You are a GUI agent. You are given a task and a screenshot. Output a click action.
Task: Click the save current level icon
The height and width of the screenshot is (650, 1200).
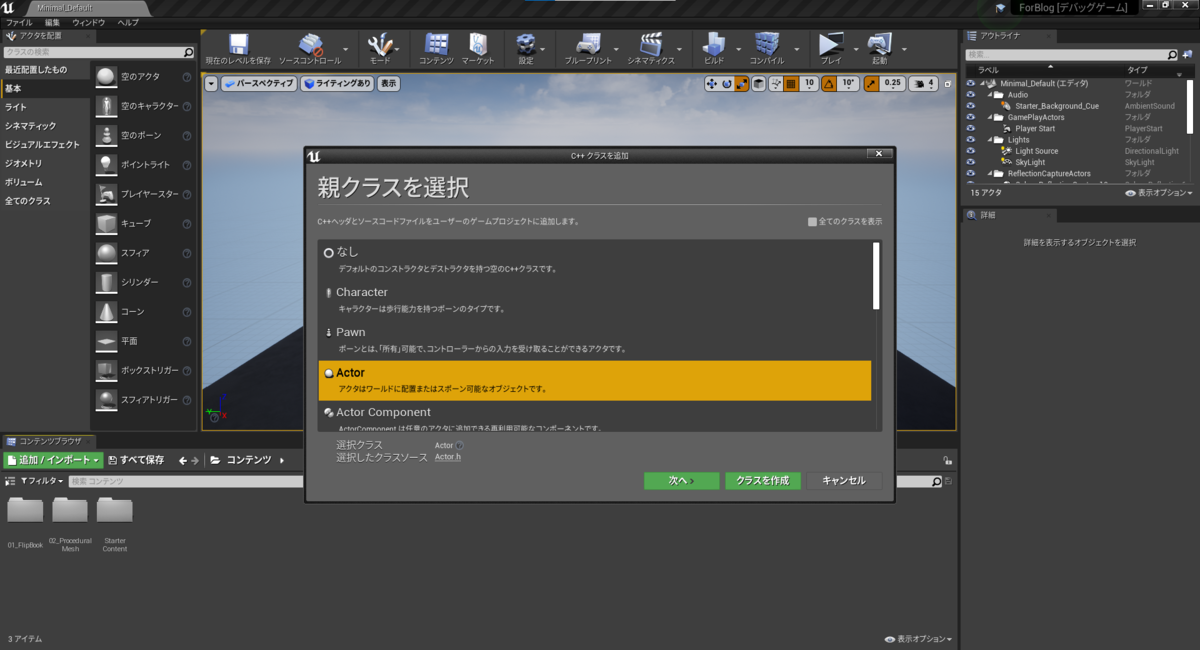point(238,45)
